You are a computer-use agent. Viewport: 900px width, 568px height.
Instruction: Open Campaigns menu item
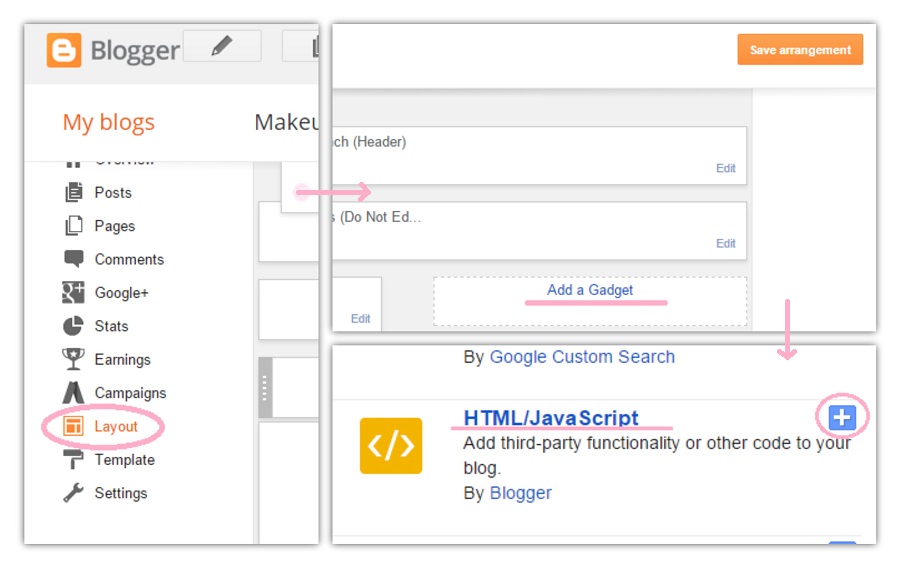pos(130,393)
